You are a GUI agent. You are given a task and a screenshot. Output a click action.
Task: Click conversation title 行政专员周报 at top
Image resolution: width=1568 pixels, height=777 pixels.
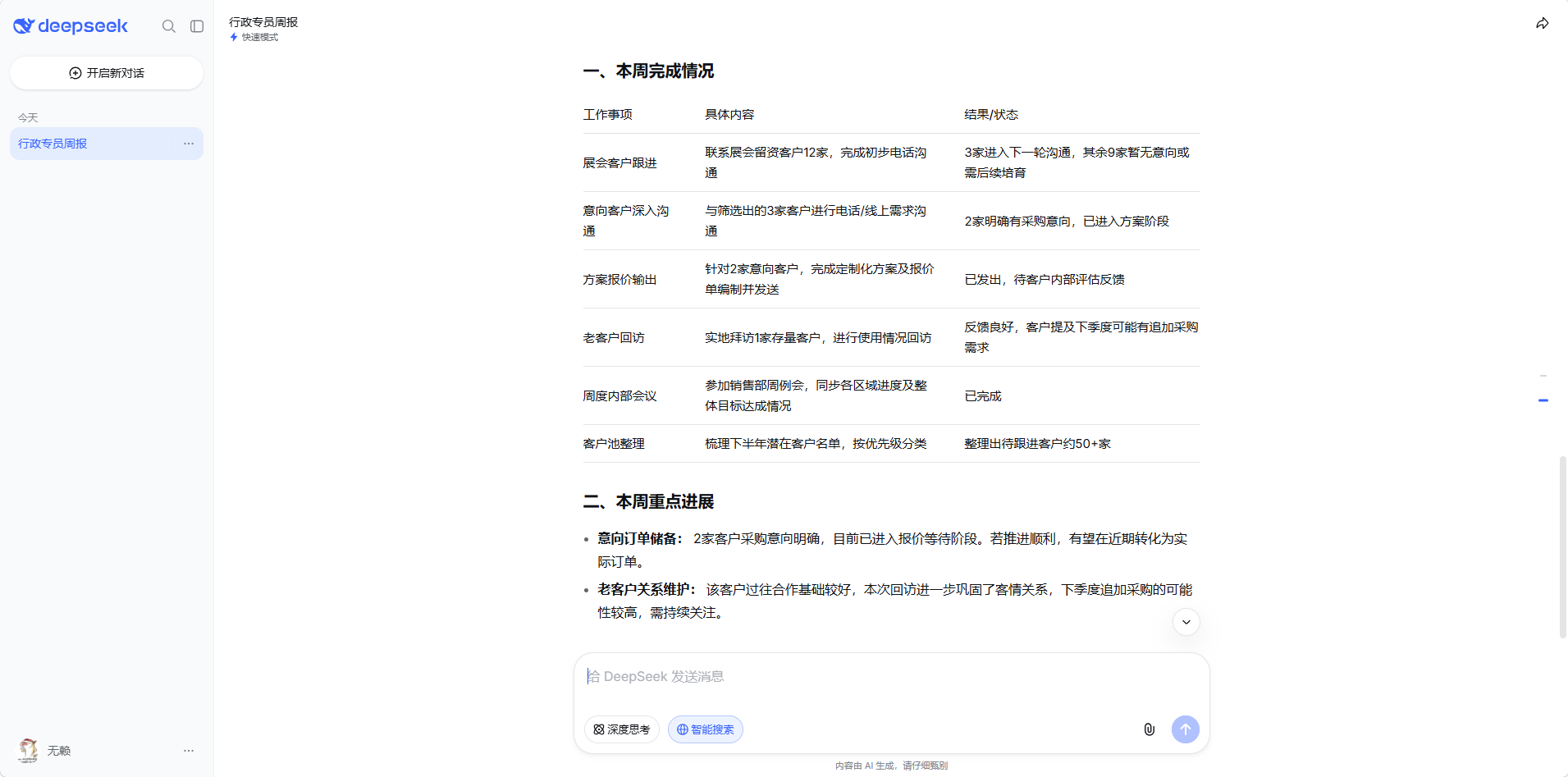(263, 22)
